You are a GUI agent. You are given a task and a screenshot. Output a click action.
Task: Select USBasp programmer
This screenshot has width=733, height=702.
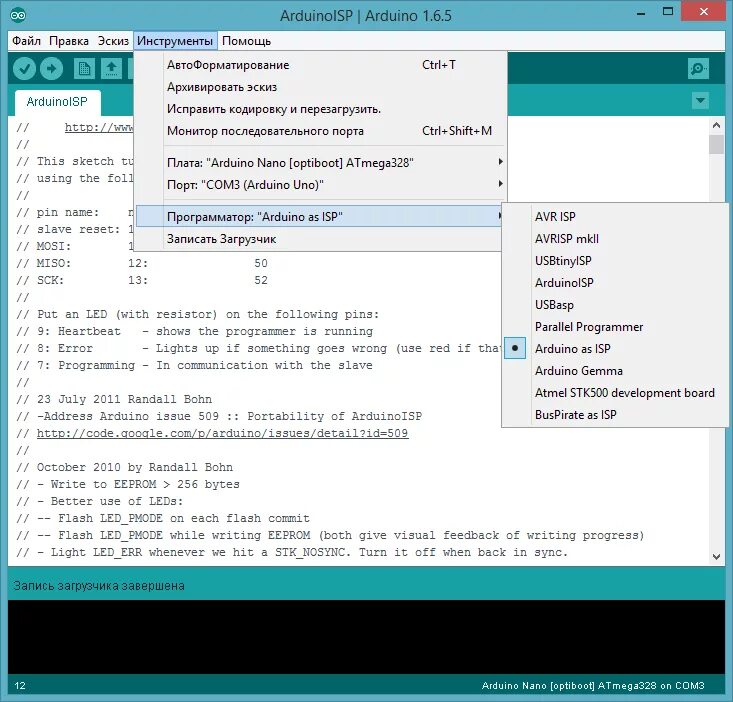[615, 305]
